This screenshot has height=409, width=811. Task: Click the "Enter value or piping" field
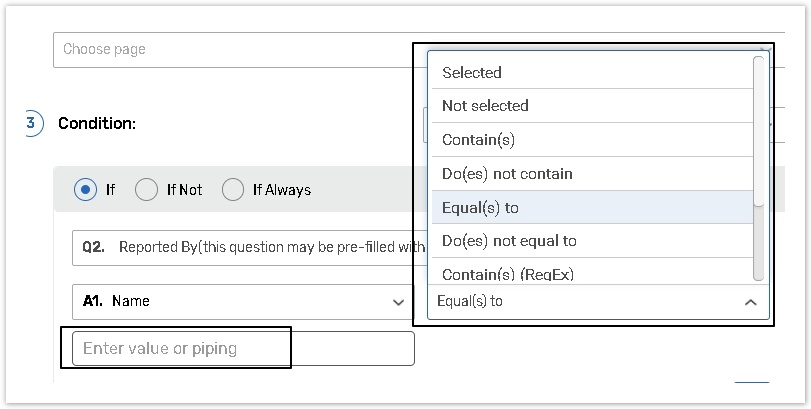pos(243,348)
